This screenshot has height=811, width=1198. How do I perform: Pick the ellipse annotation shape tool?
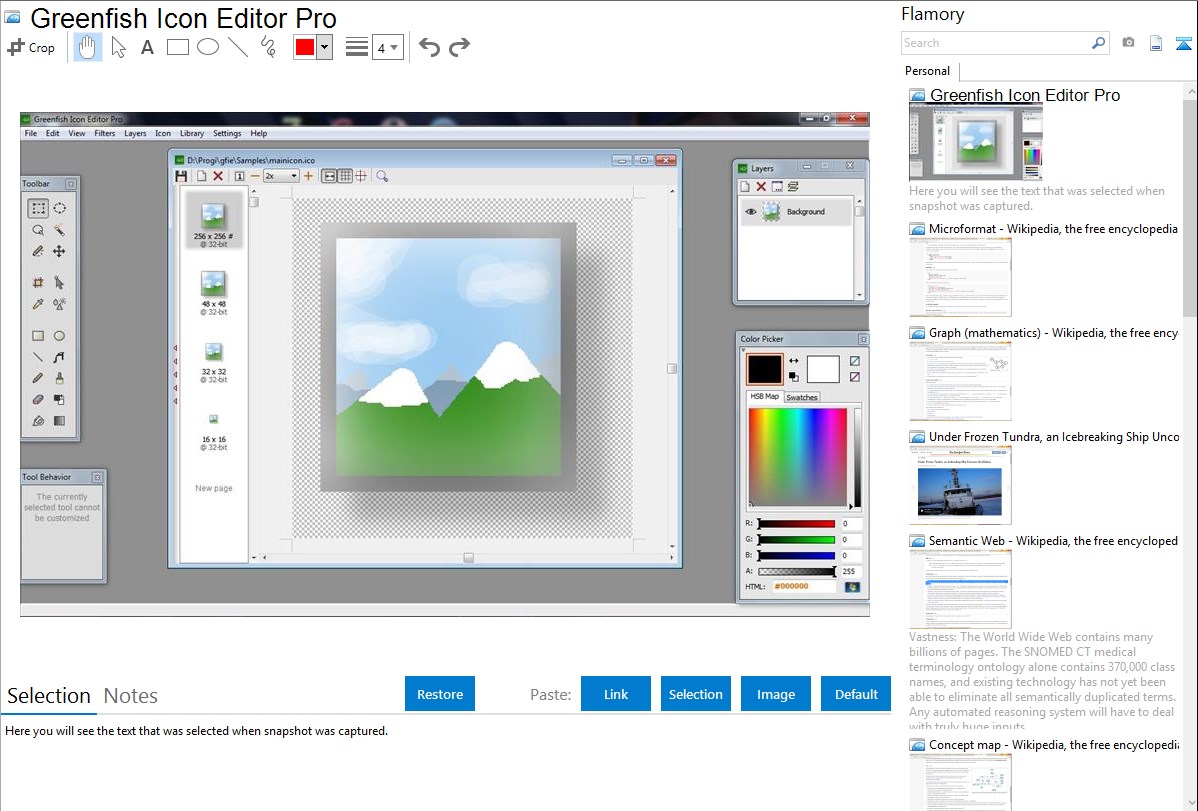208,47
